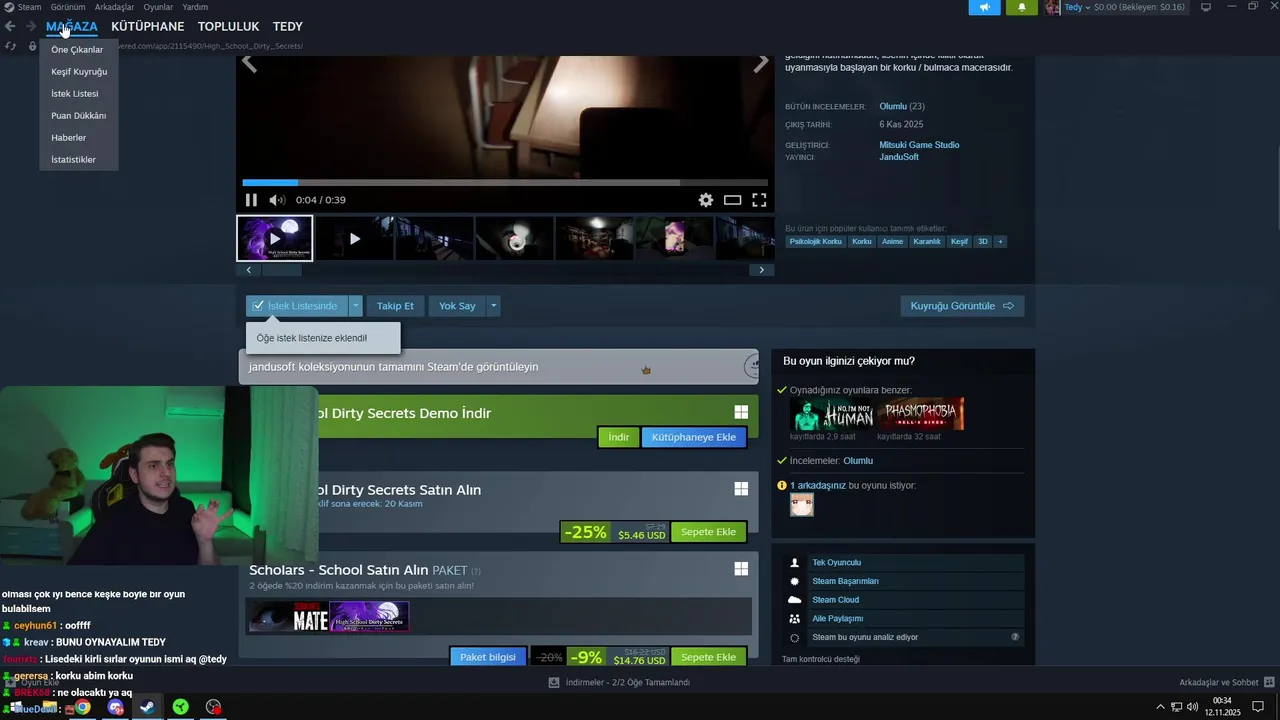Open Mitsuki Game Studio developer link

point(919,145)
